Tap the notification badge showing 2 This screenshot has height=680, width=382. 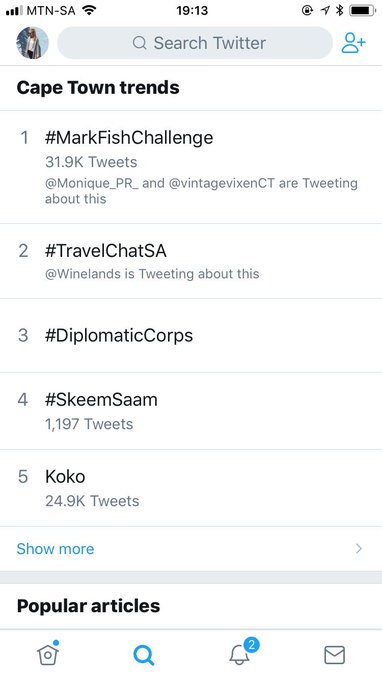coord(251,645)
